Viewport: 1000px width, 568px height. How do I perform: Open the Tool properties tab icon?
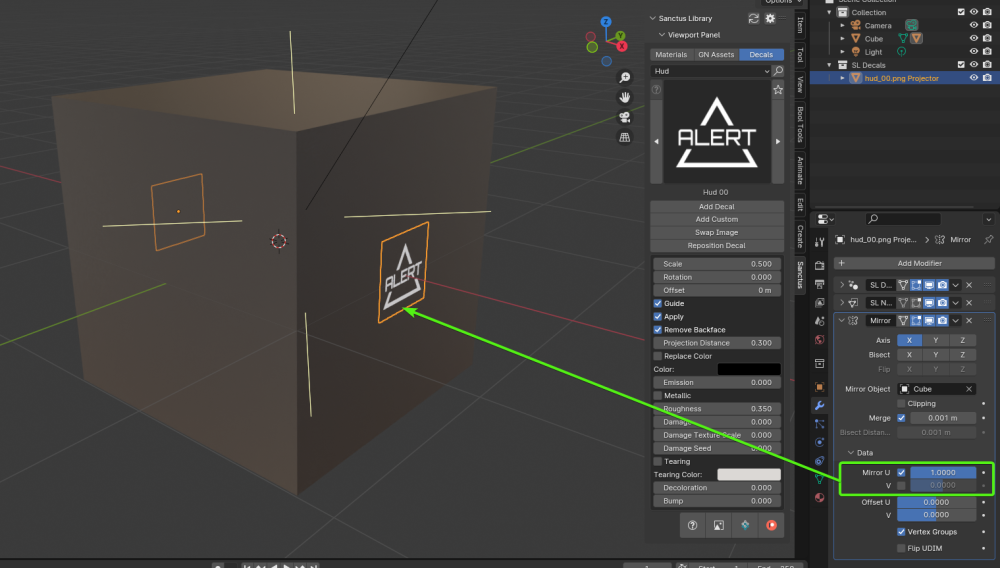pos(820,242)
